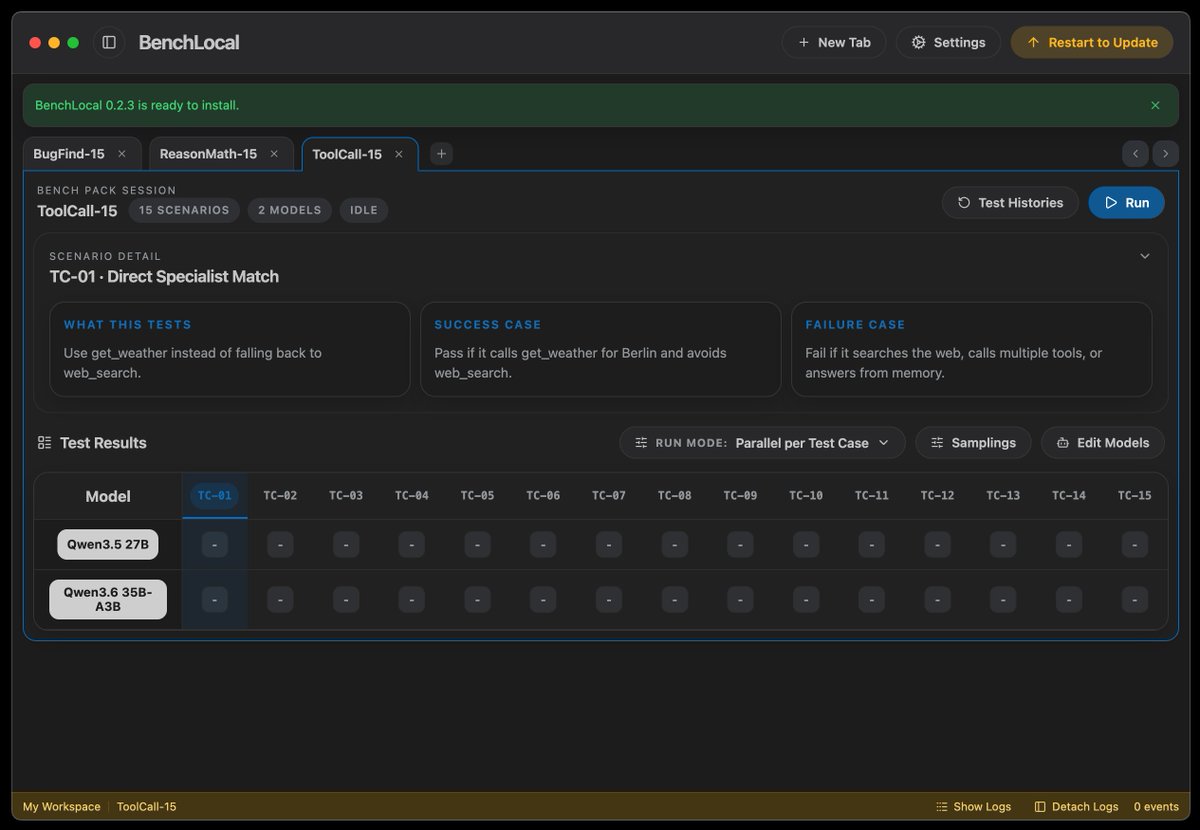Viewport: 1200px width, 830px height.
Task: Select the TC-12 column header
Action: click(x=937, y=495)
